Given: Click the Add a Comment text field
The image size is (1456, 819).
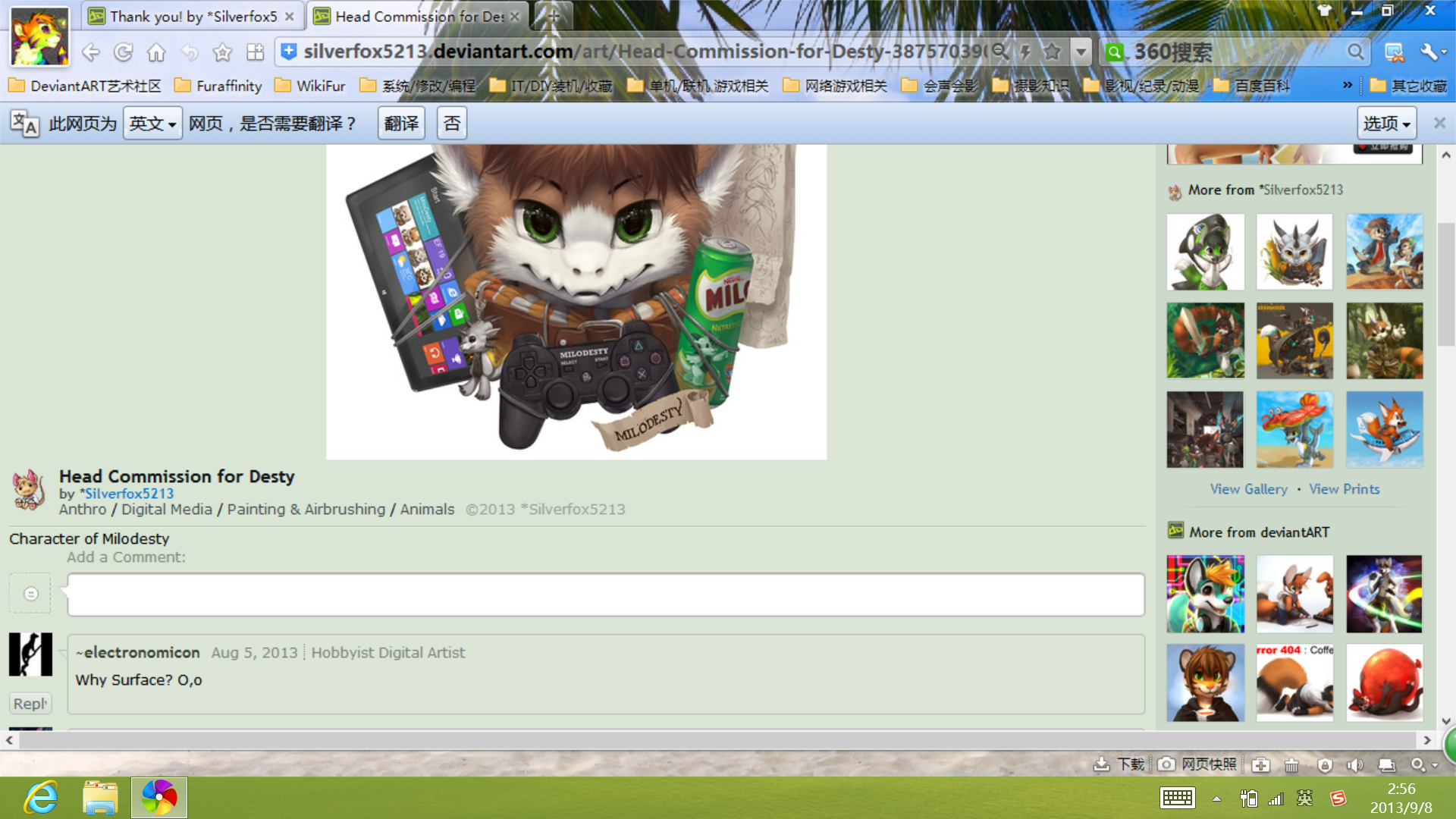Looking at the screenshot, I should (605, 595).
